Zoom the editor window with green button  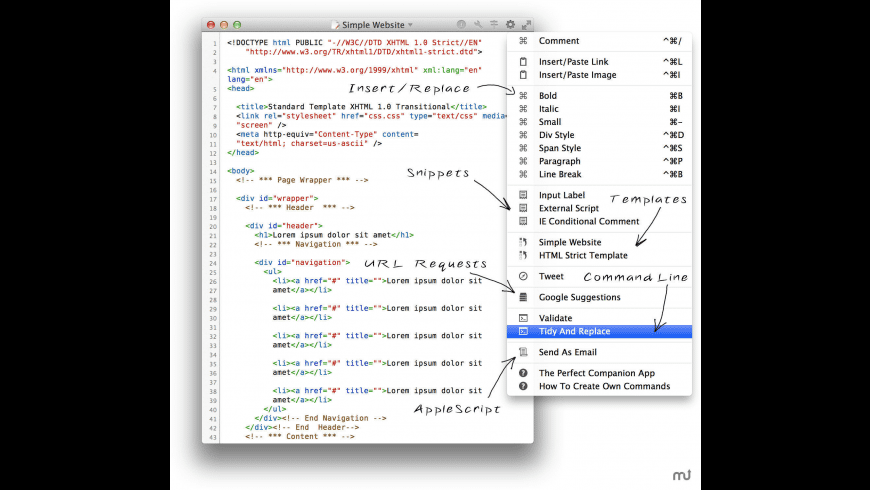pyautogui.click(x=237, y=25)
